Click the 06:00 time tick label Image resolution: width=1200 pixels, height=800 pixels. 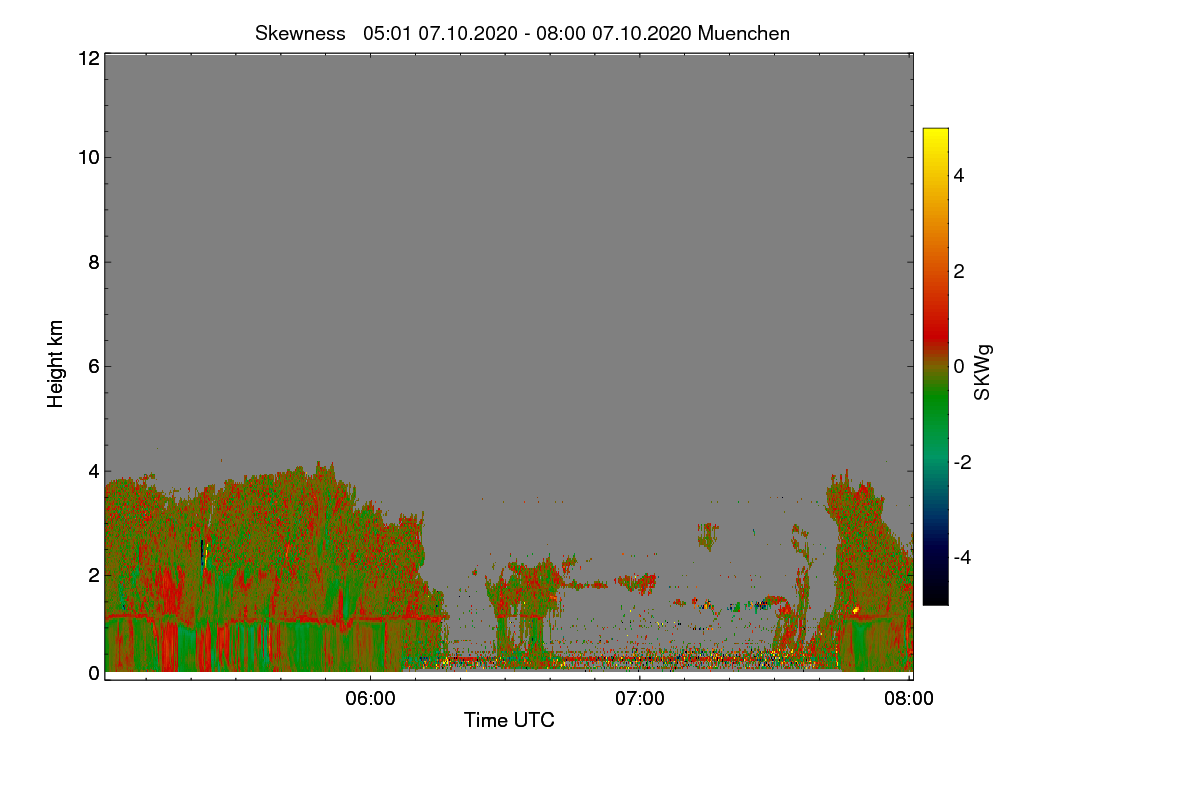(370, 699)
